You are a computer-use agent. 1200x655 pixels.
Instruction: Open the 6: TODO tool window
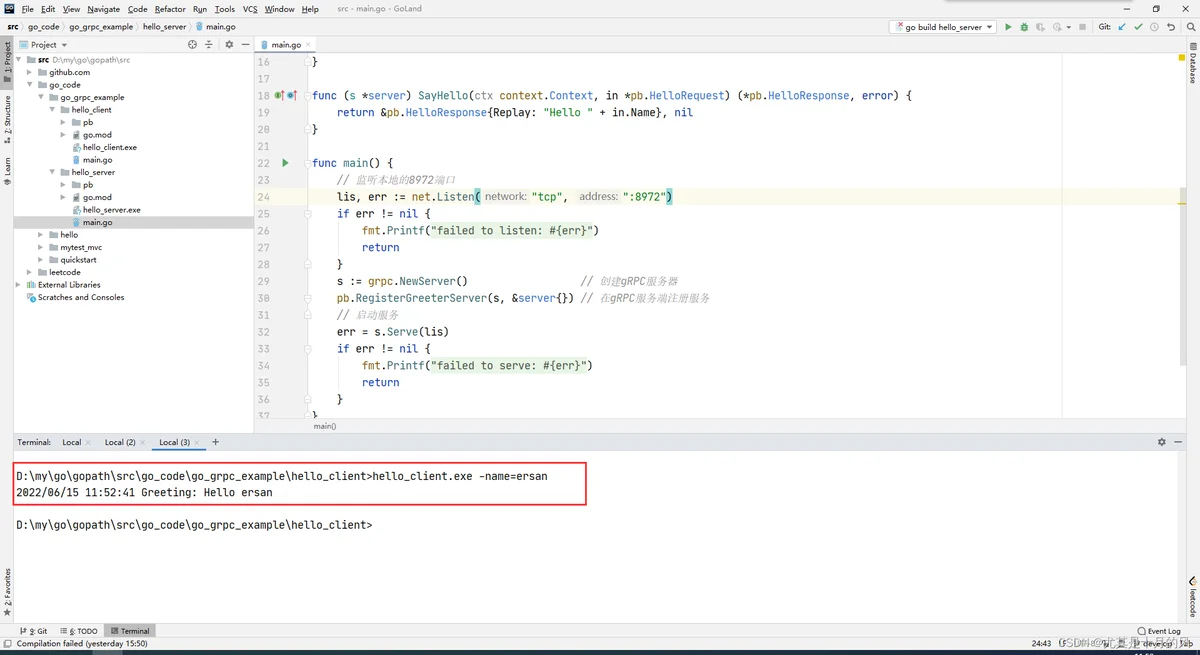point(78,631)
